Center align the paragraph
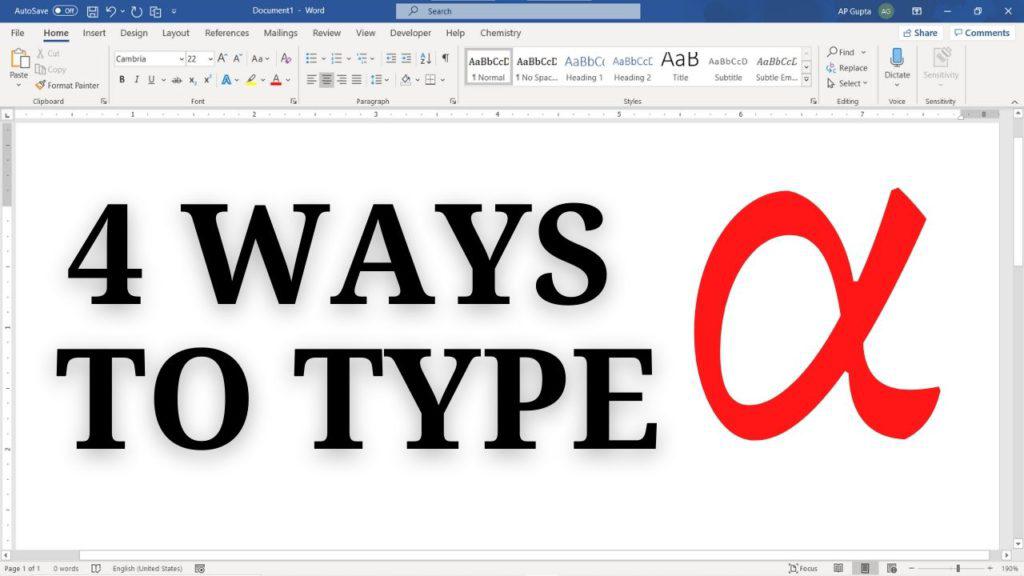This screenshot has width=1024, height=576. pyautogui.click(x=327, y=79)
